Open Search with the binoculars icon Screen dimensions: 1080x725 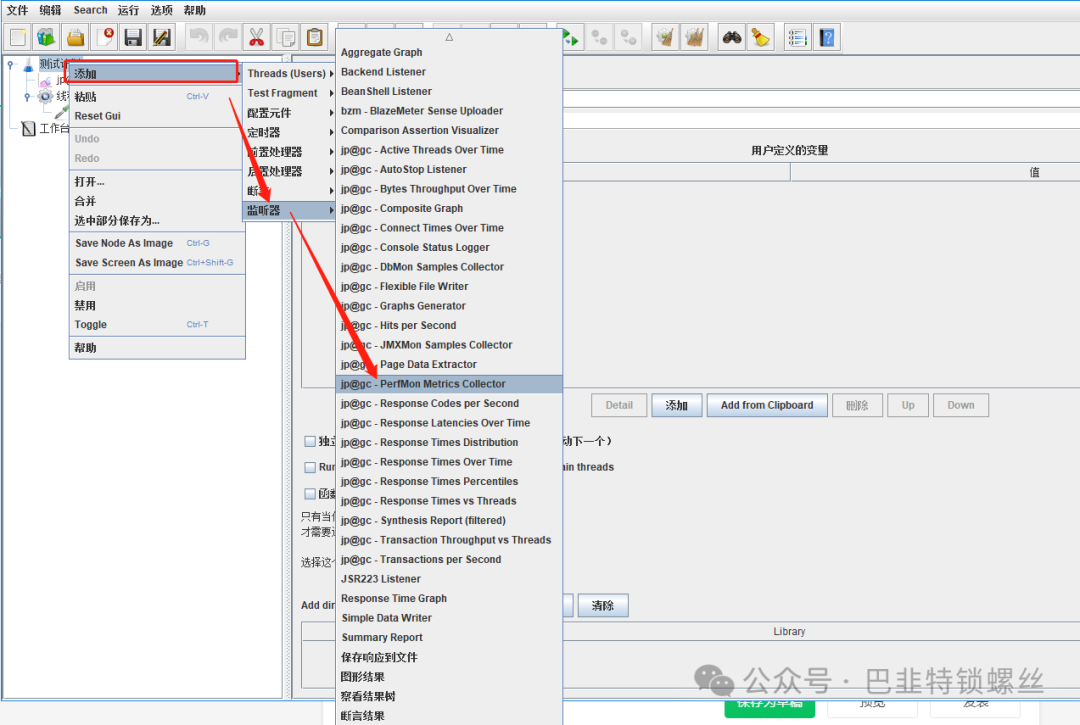(x=731, y=37)
